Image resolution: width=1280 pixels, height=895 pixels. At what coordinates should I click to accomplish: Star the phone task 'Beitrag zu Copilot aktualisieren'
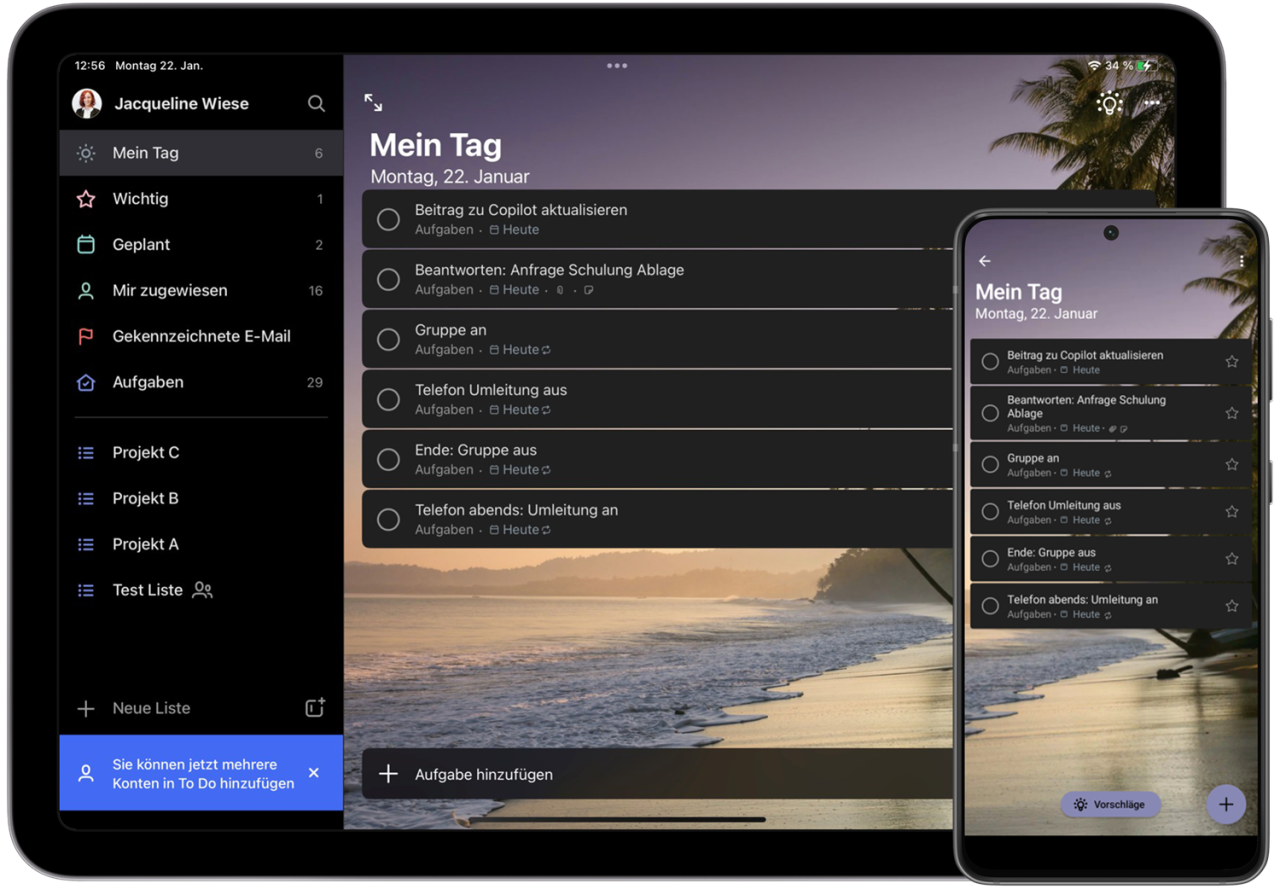coord(1231,362)
